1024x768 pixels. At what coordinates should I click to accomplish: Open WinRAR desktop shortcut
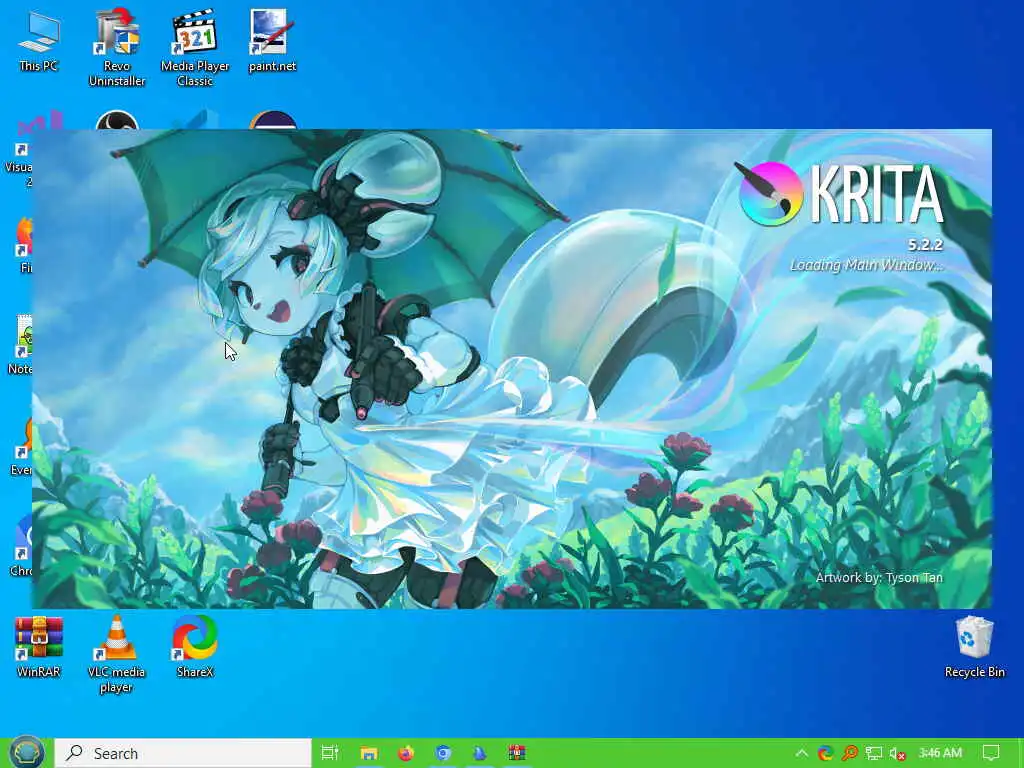[39, 647]
